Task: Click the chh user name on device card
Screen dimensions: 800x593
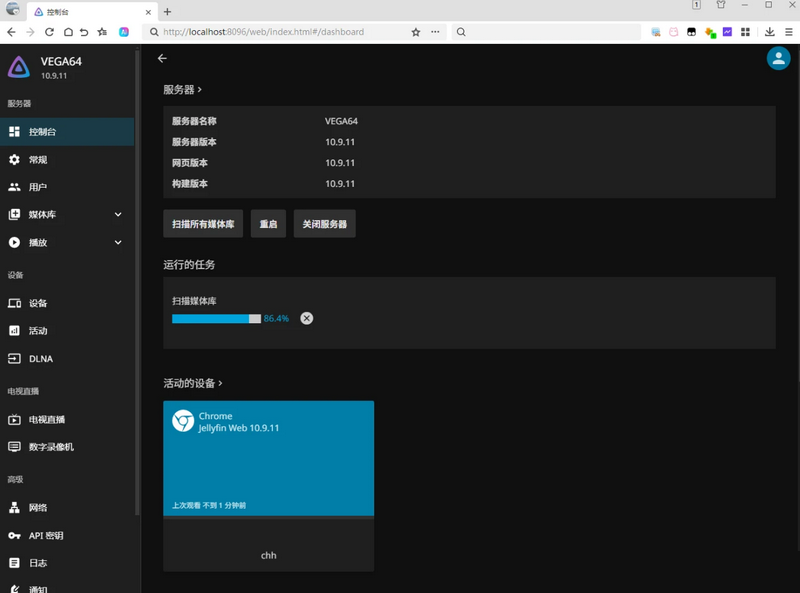Action: pos(268,555)
